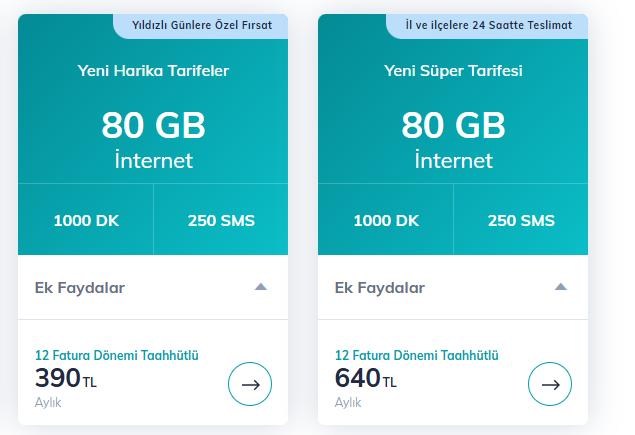
Task: Click 250 SMS cell in Harika card
Action: tap(221, 220)
